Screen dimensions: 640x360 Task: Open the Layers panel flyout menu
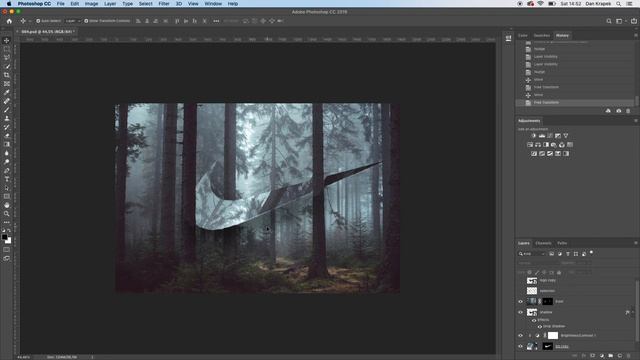pyautogui.click(x=636, y=243)
